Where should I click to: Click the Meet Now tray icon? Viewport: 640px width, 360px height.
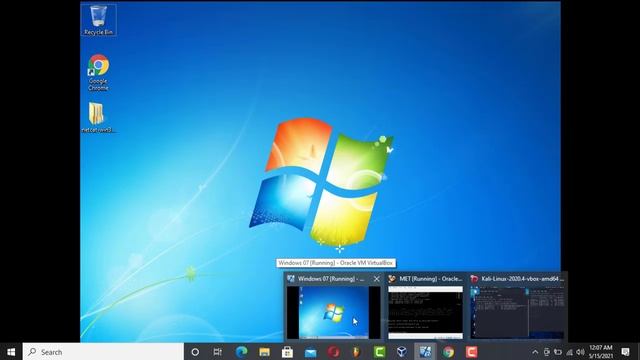point(547,352)
